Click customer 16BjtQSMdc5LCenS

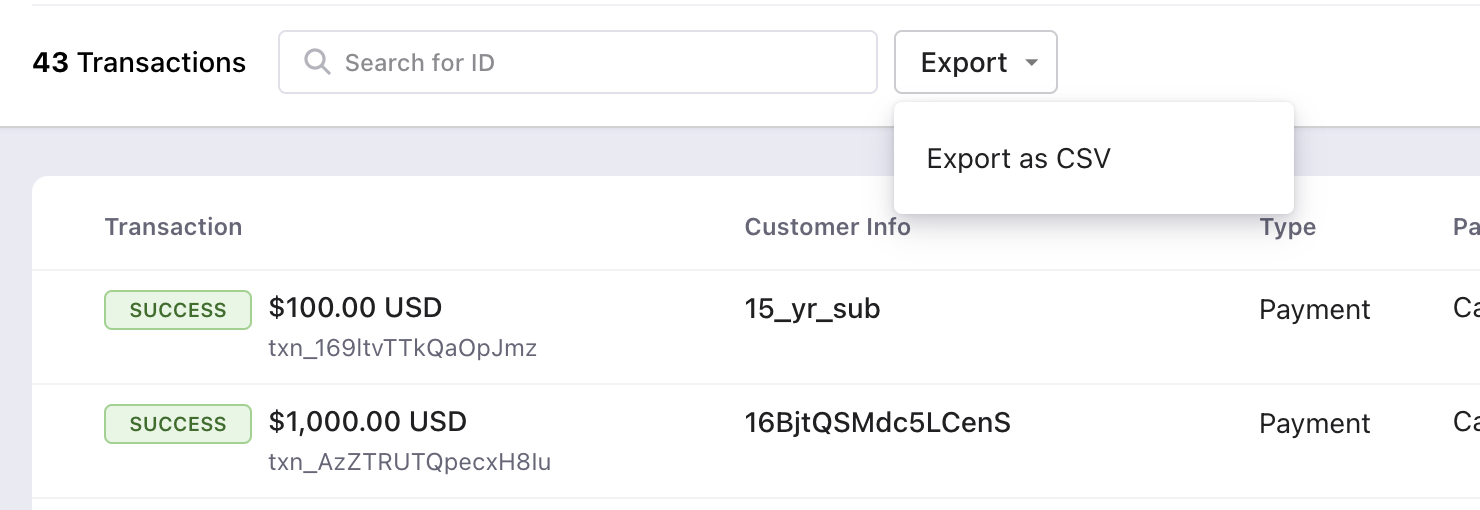pos(877,423)
